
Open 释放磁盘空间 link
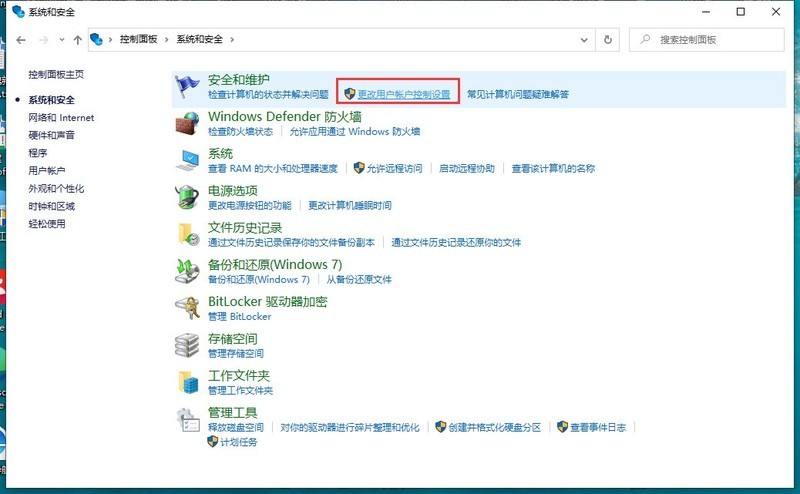pyautogui.click(x=236, y=427)
